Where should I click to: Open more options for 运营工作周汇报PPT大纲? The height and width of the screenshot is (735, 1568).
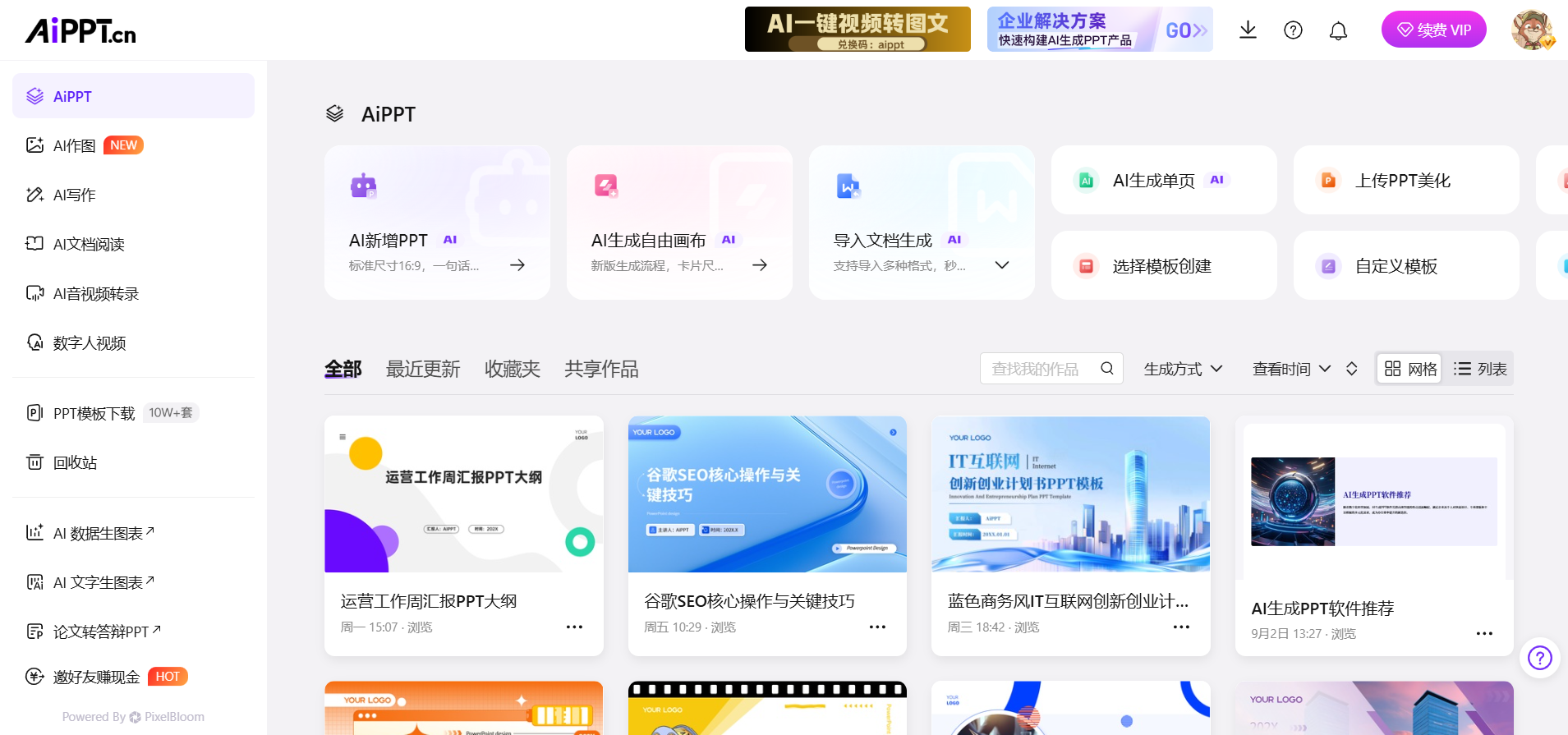click(574, 627)
